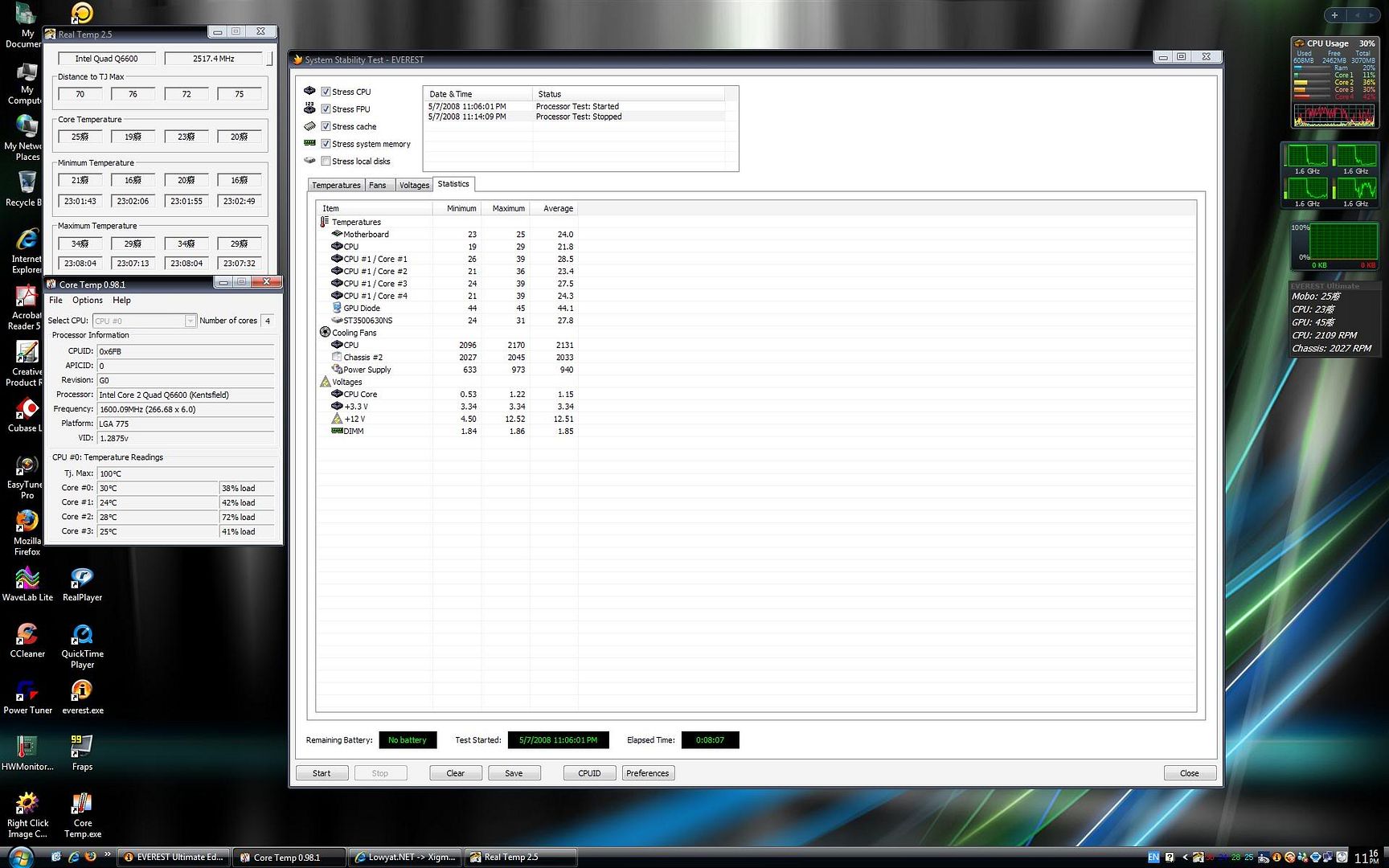Open the Fraps desktop shortcut

[x=82, y=748]
